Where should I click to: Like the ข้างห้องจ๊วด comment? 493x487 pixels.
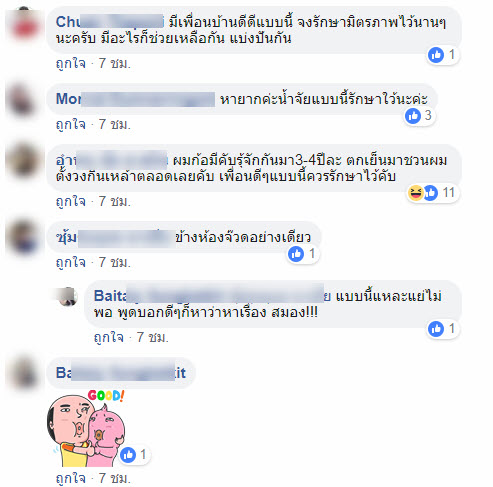(71, 263)
